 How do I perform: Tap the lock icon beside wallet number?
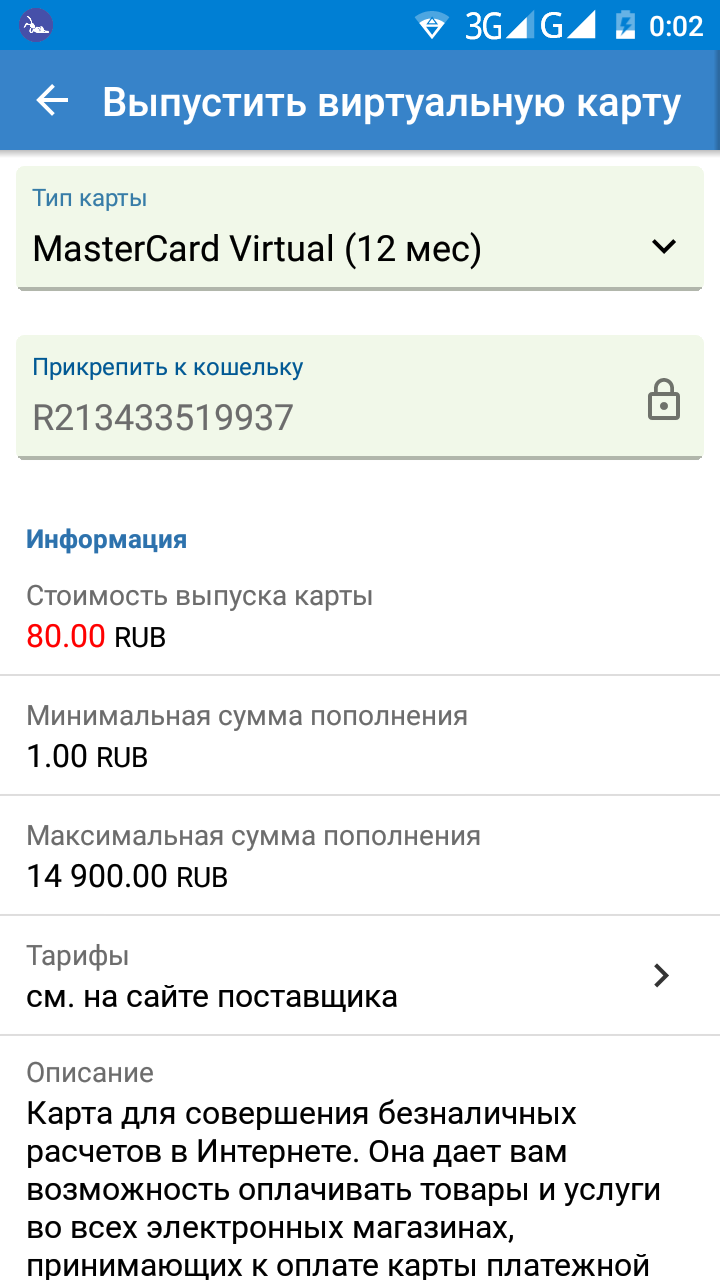pyautogui.click(x=664, y=402)
